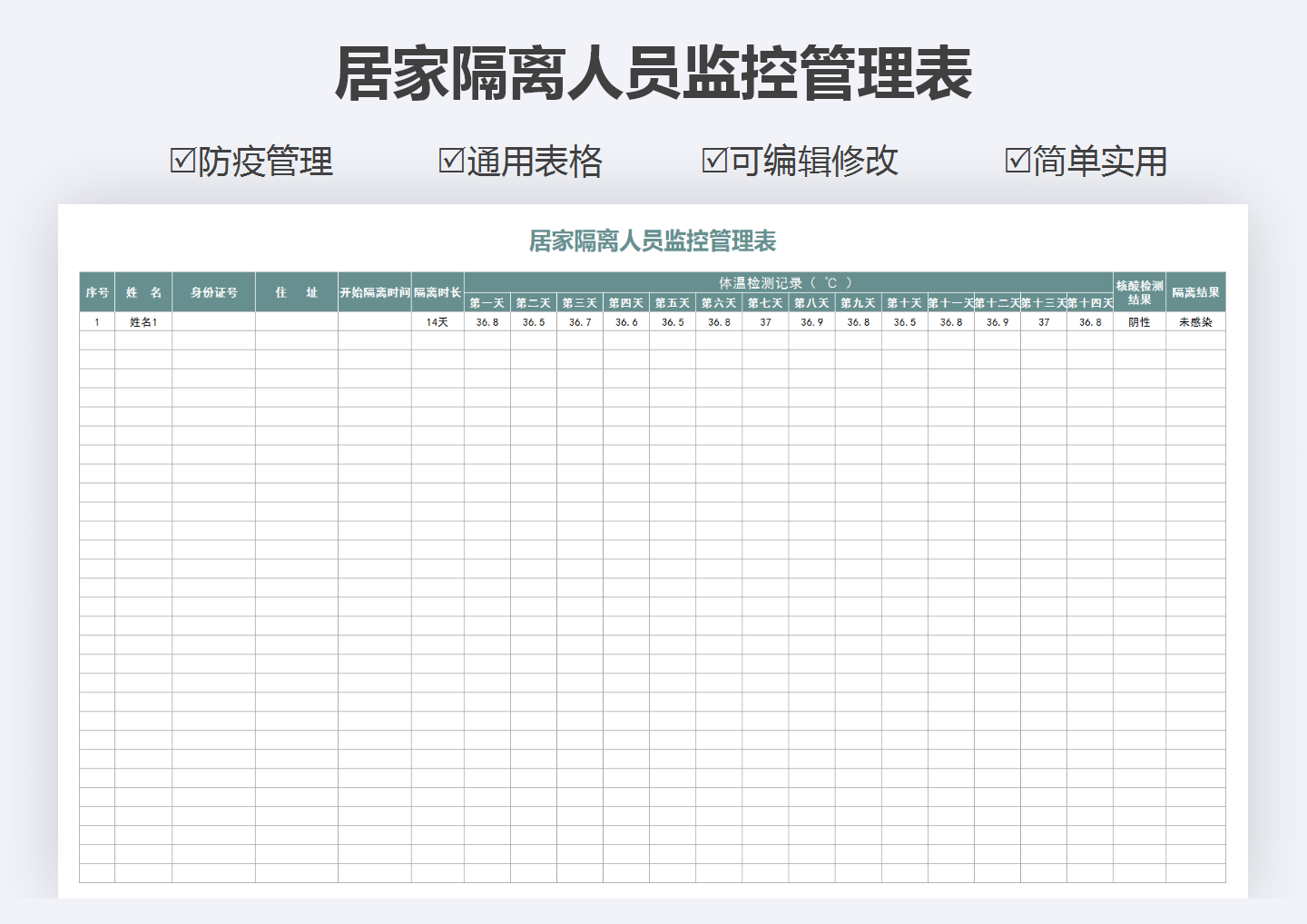This screenshot has height=924, width=1307.
Task: Click the 防疫管理 checkmark icon
Action: click(x=181, y=160)
